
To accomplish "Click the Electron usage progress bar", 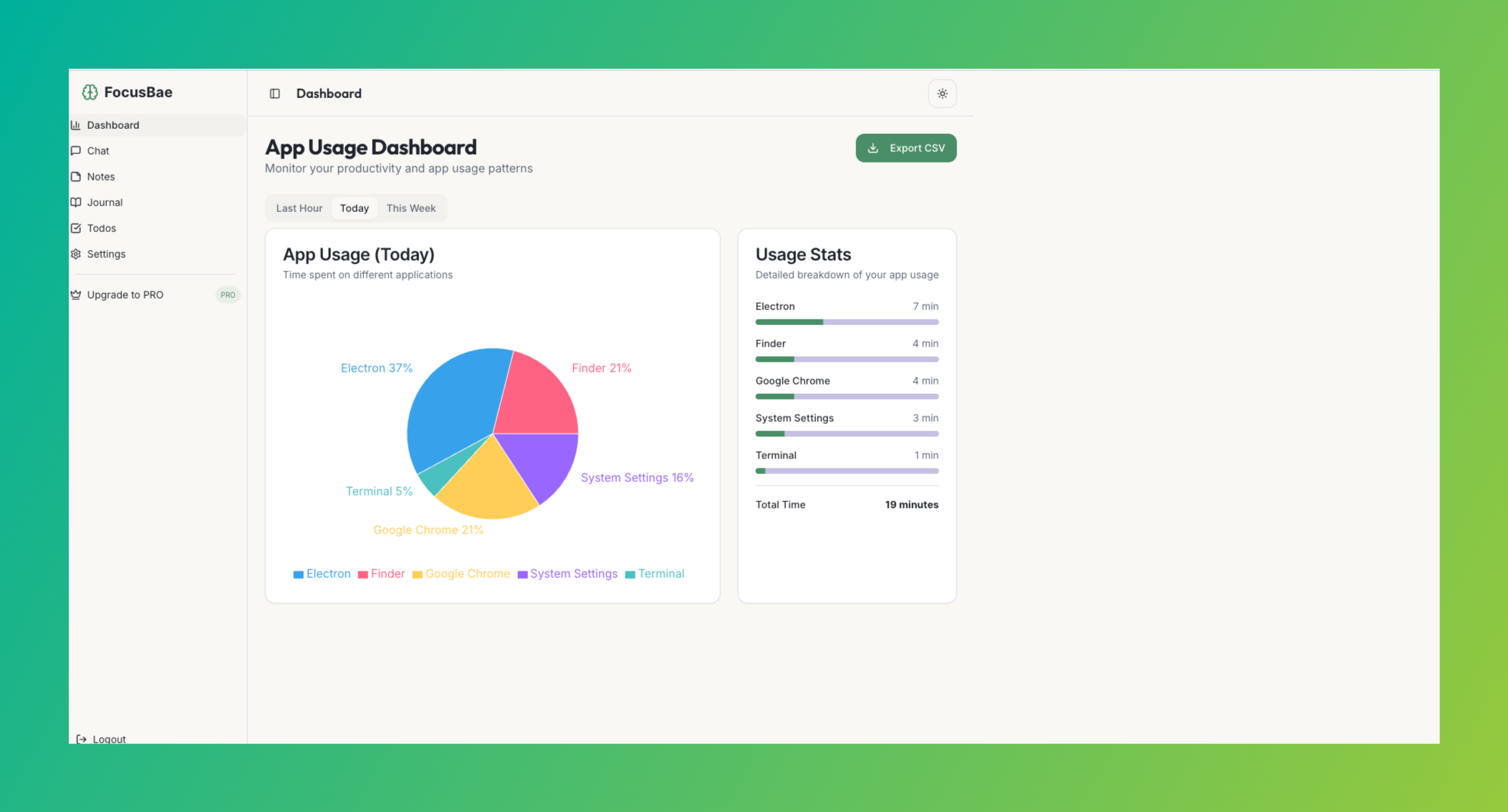I will click(847, 322).
